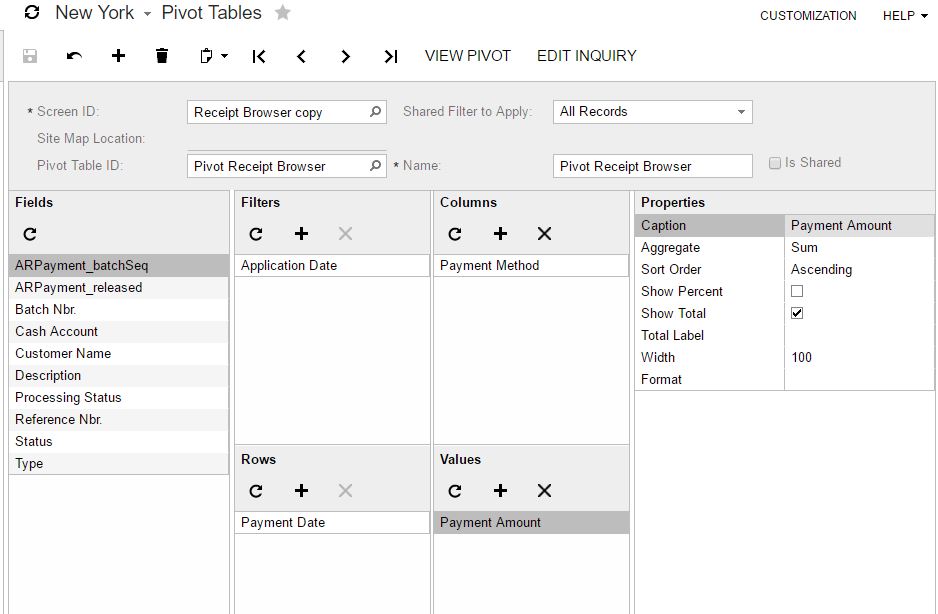Delete the current pivot table

click(162, 56)
